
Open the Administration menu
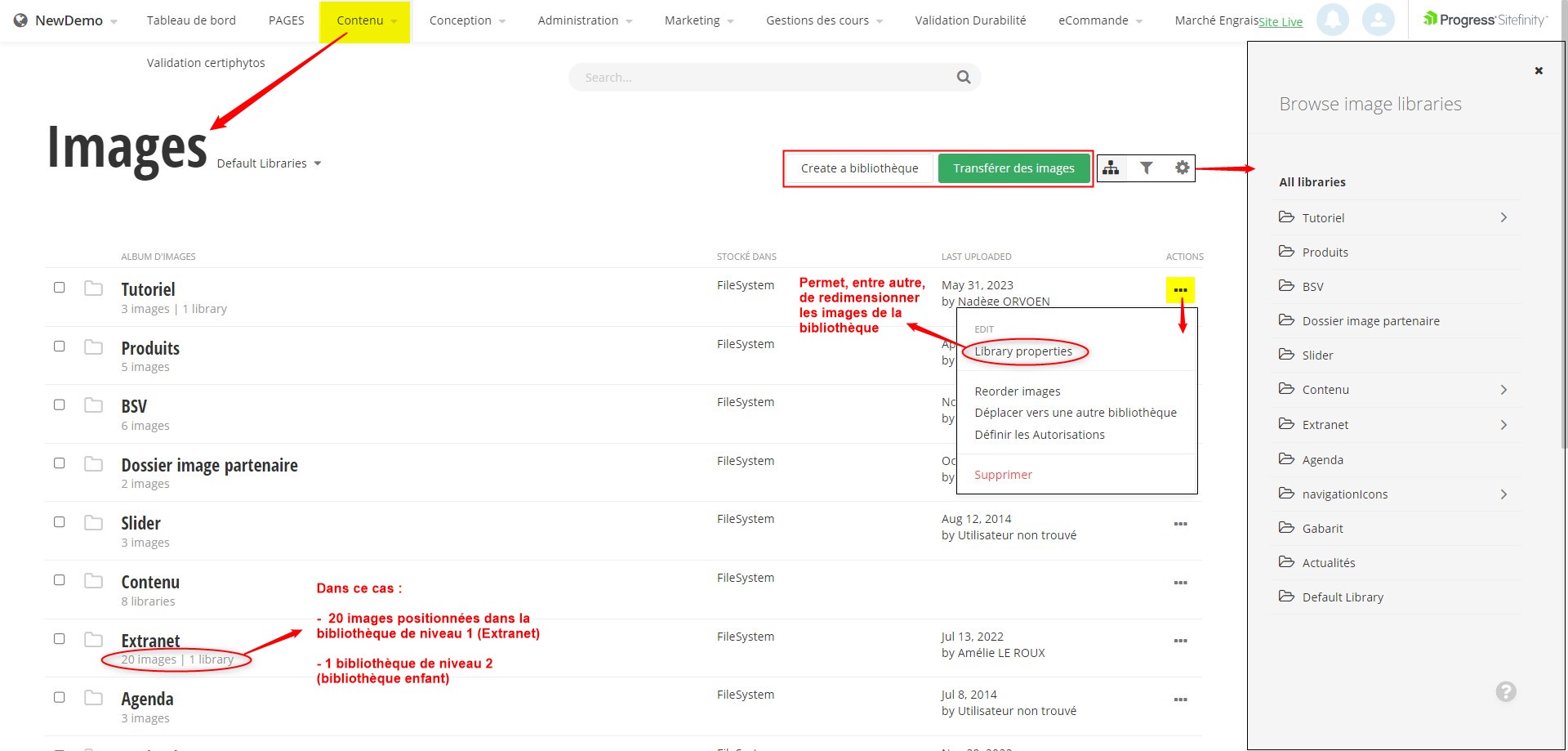tap(584, 20)
